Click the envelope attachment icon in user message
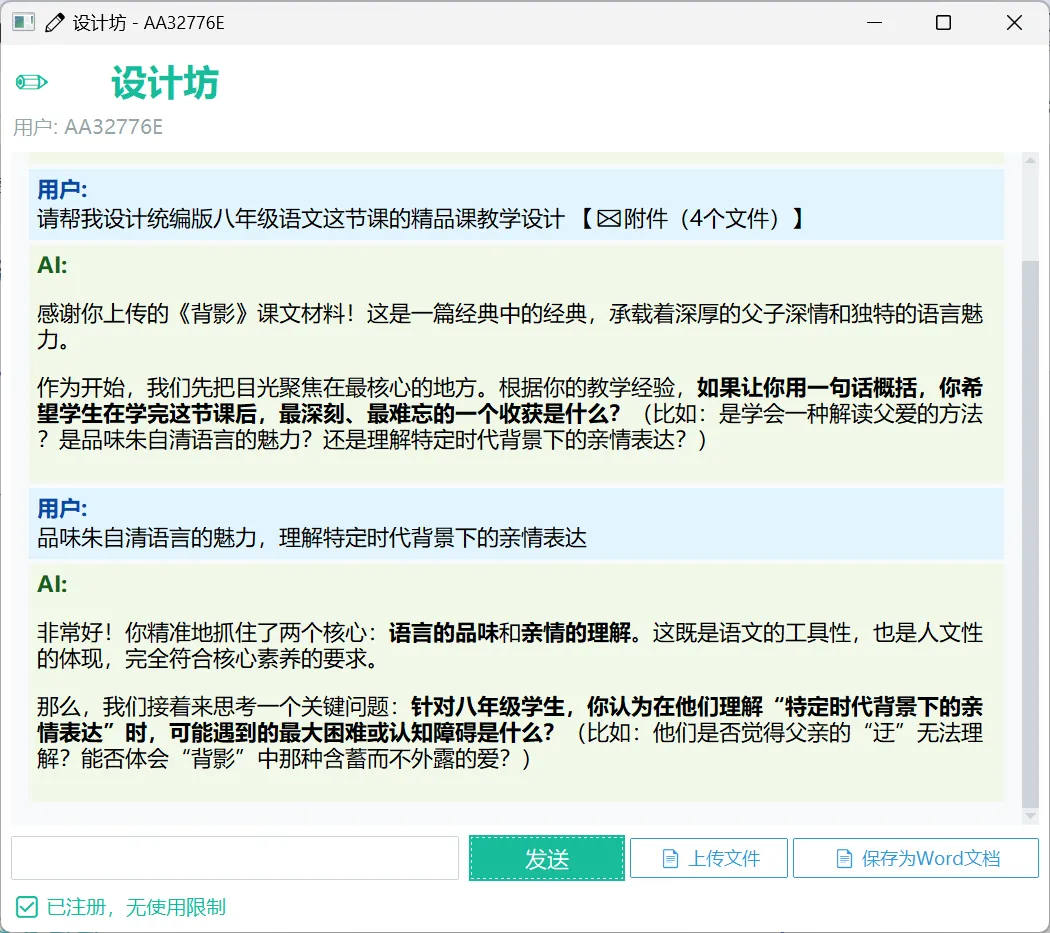Image resolution: width=1050 pixels, height=933 pixels. tap(609, 219)
